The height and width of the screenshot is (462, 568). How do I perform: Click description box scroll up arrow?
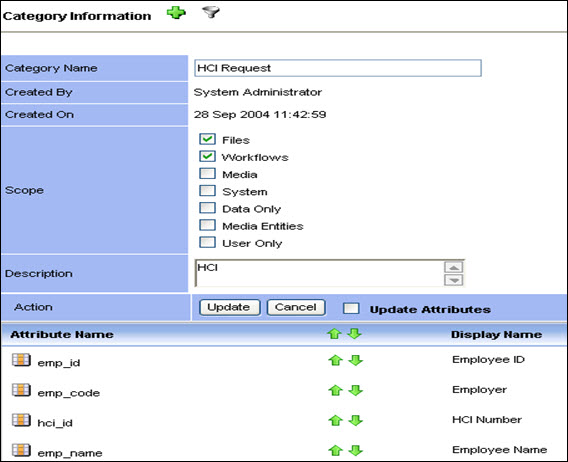[x=454, y=267]
